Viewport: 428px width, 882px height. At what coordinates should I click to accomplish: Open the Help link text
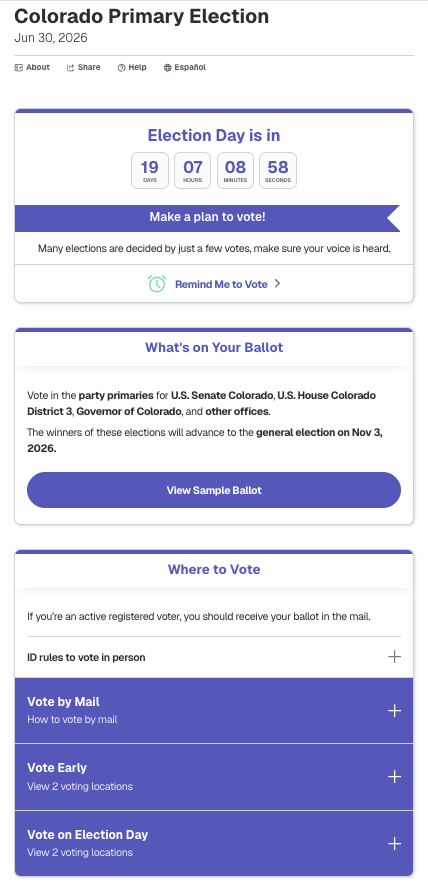[x=137, y=68]
